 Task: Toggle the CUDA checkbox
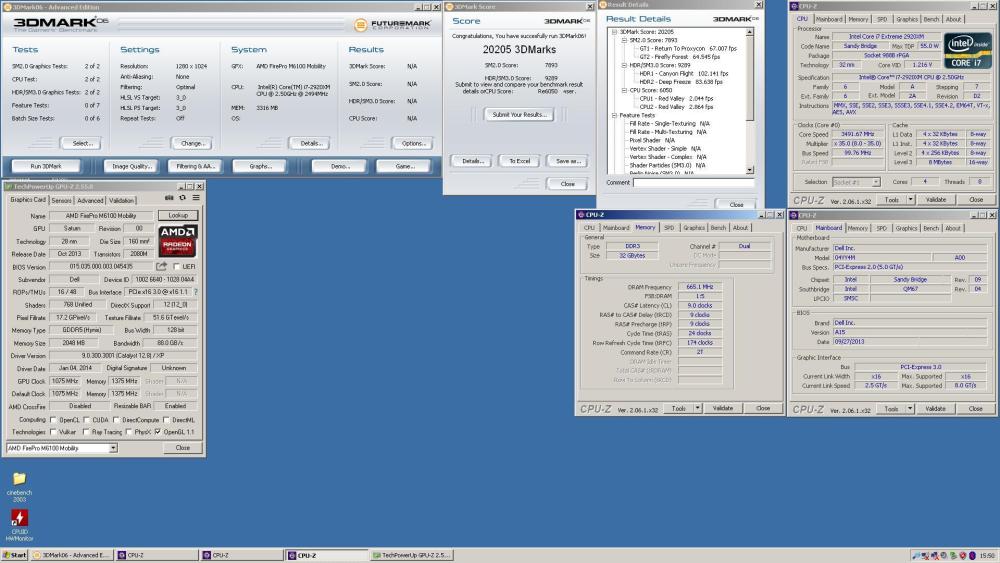(x=86, y=420)
